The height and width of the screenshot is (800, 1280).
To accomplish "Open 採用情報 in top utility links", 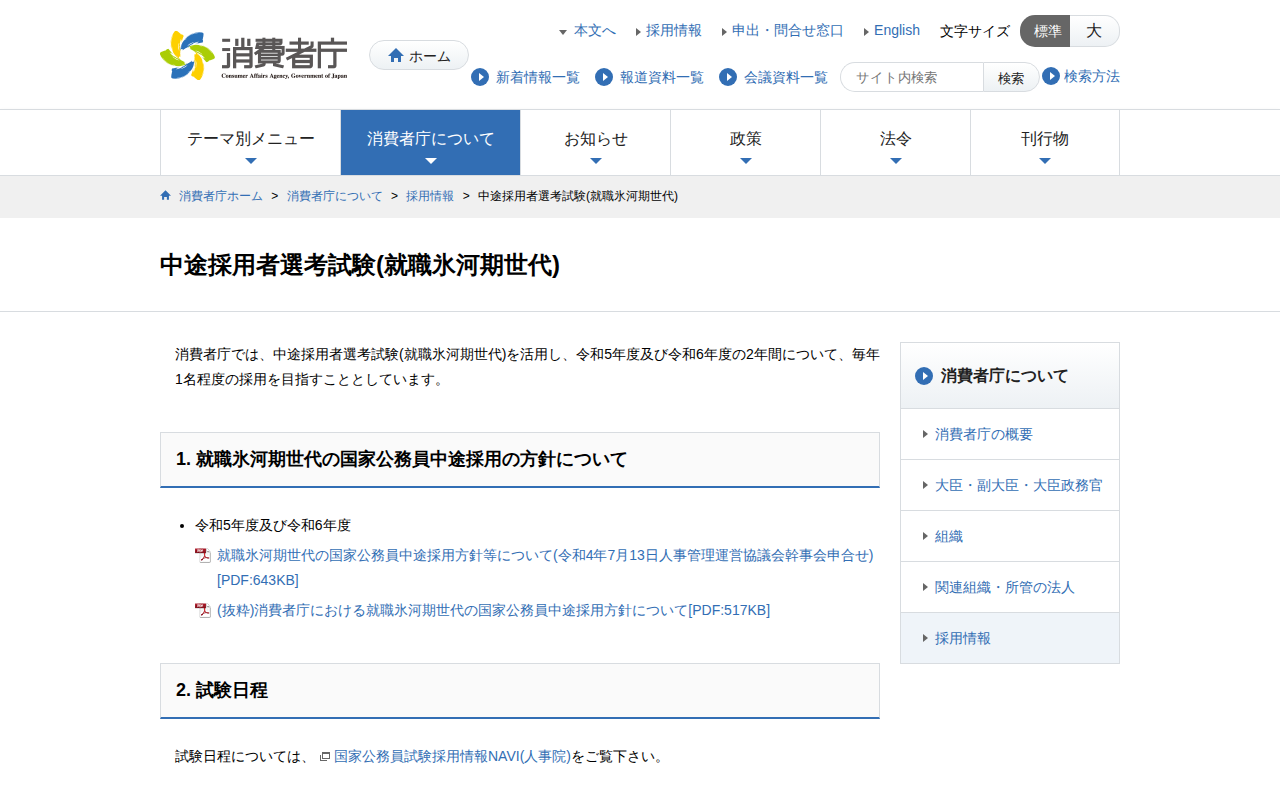I will [x=674, y=31].
